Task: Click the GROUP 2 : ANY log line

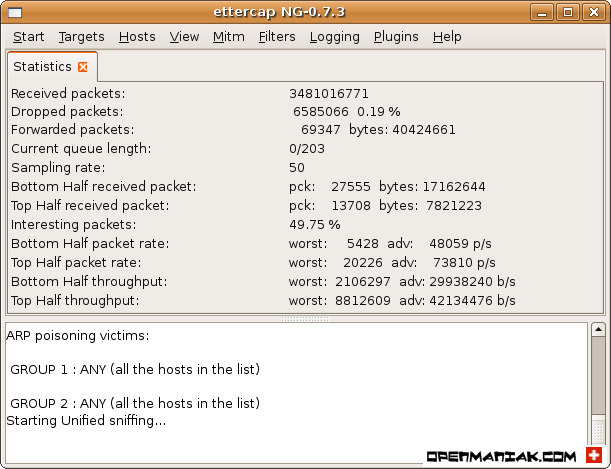Action: (135, 403)
